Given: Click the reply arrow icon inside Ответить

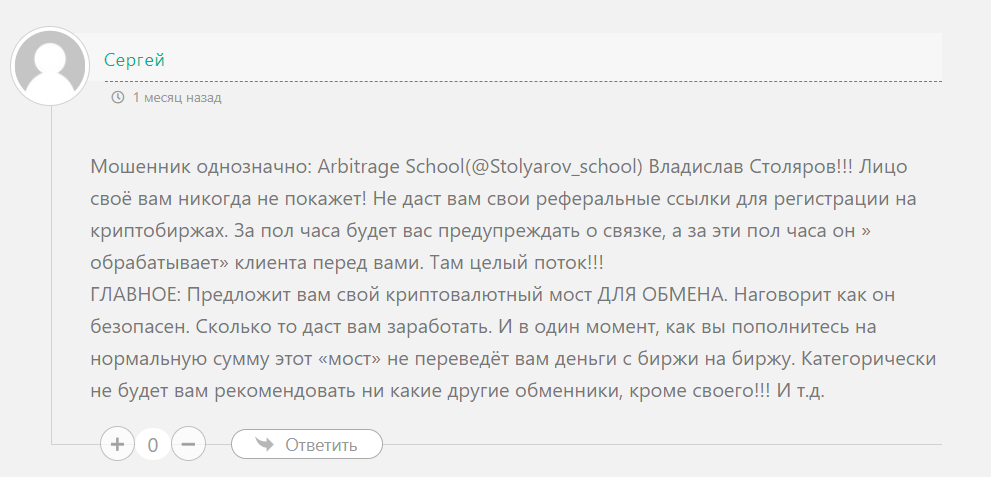Looking at the screenshot, I should tap(264, 444).
